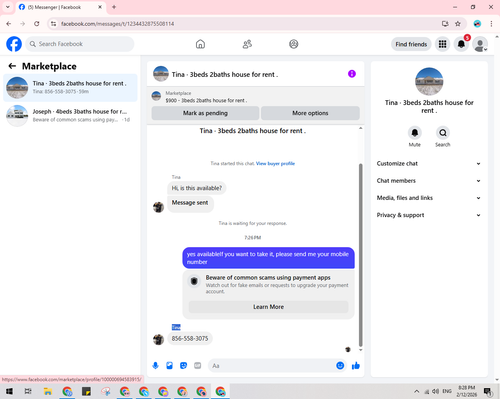Click the 'Hi, is this available?' message
Image resolution: width=500 pixels, height=399 pixels.
pyautogui.click(x=197, y=188)
